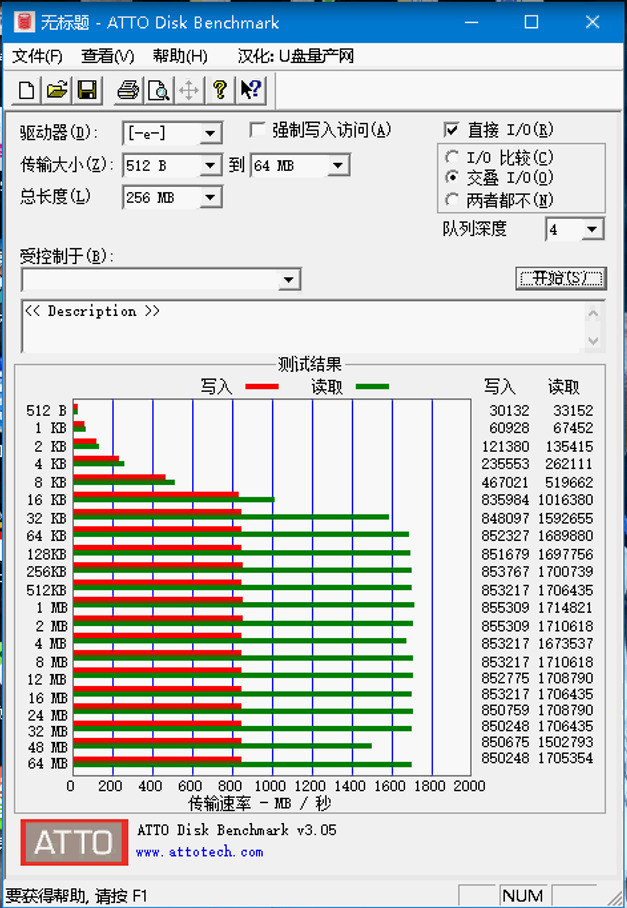Toggle 直接 I/O(R) checkbox
The image size is (627, 908).
pyautogui.click(x=452, y=130)
